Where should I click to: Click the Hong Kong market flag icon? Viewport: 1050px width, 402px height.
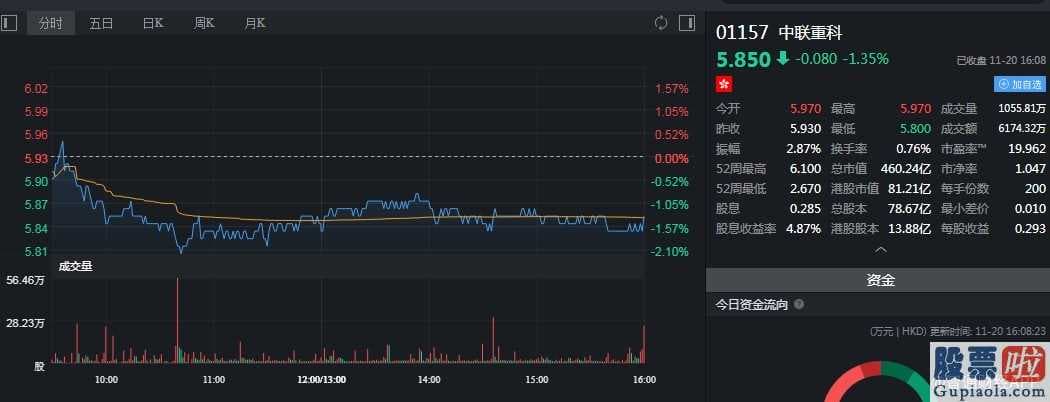(725, 84)
